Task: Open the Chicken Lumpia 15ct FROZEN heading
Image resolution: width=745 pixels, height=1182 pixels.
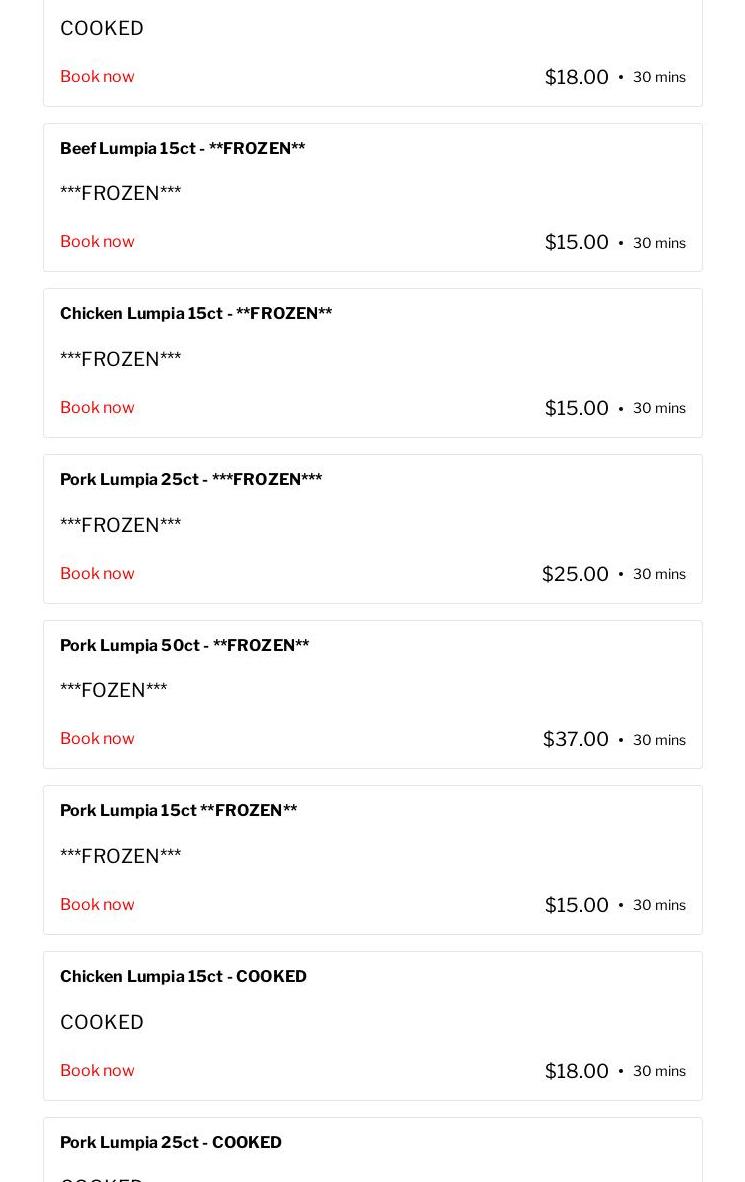Action: (x=196, y=314)
